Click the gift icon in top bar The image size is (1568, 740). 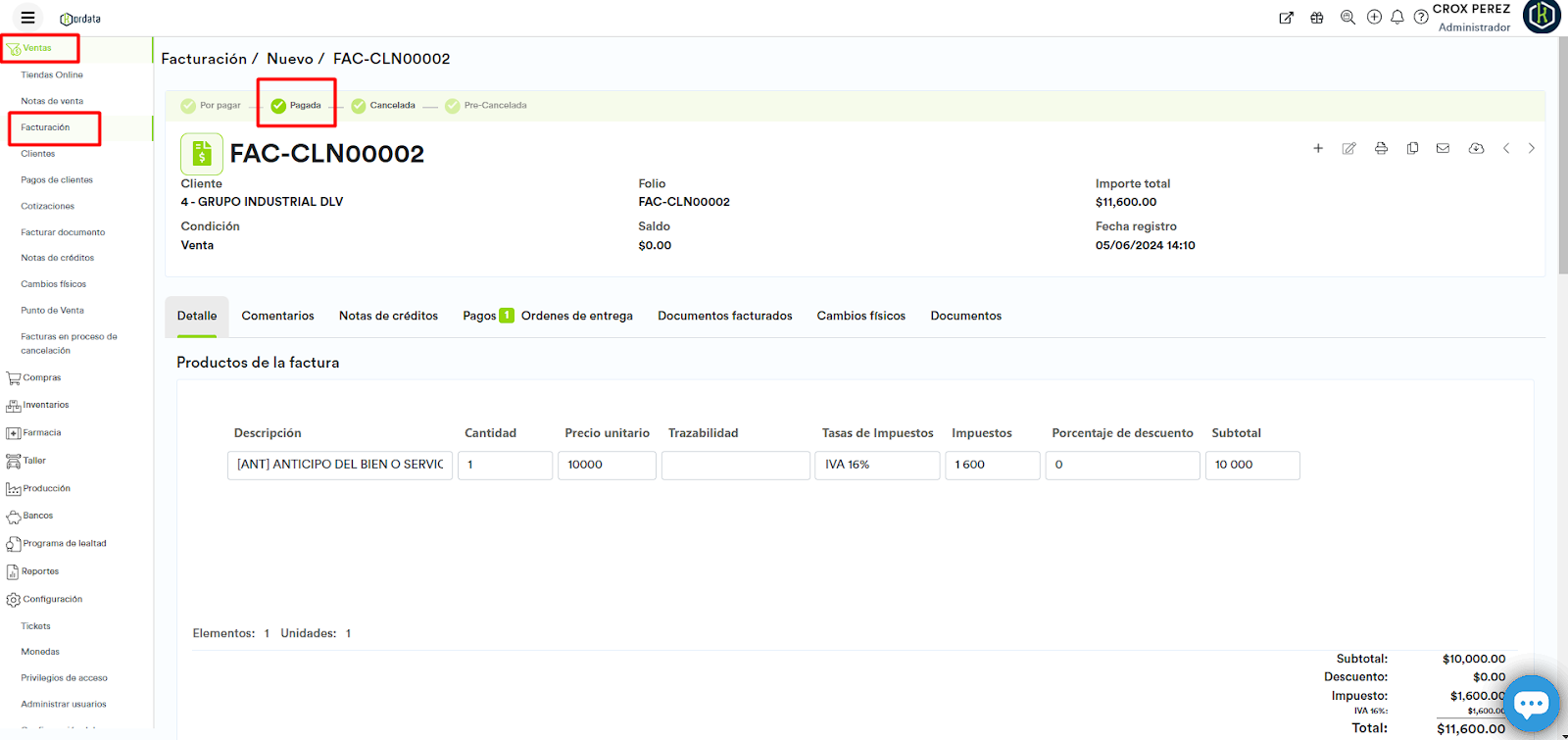pos(1317,18)
